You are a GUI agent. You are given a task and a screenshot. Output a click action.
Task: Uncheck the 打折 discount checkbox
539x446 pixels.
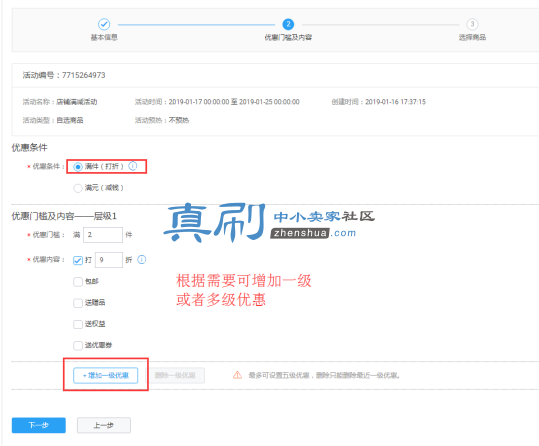click(x=78, y=260)
